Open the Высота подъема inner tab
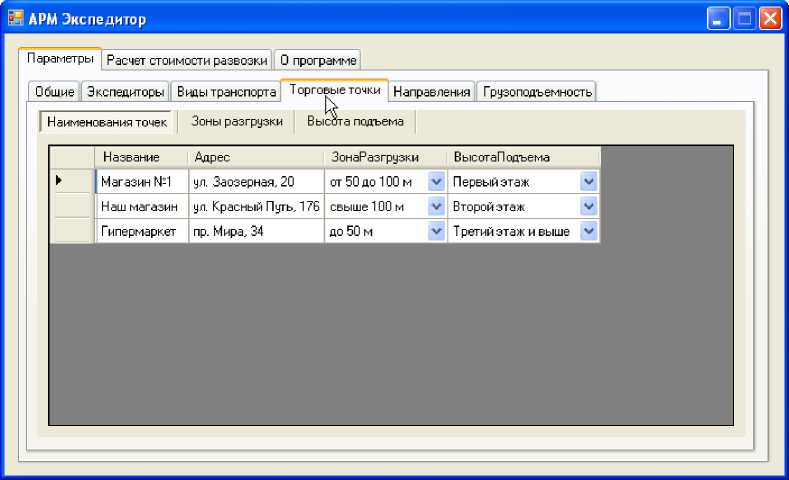Viewport: 789px width, 480px height. [x=355, y=122]
